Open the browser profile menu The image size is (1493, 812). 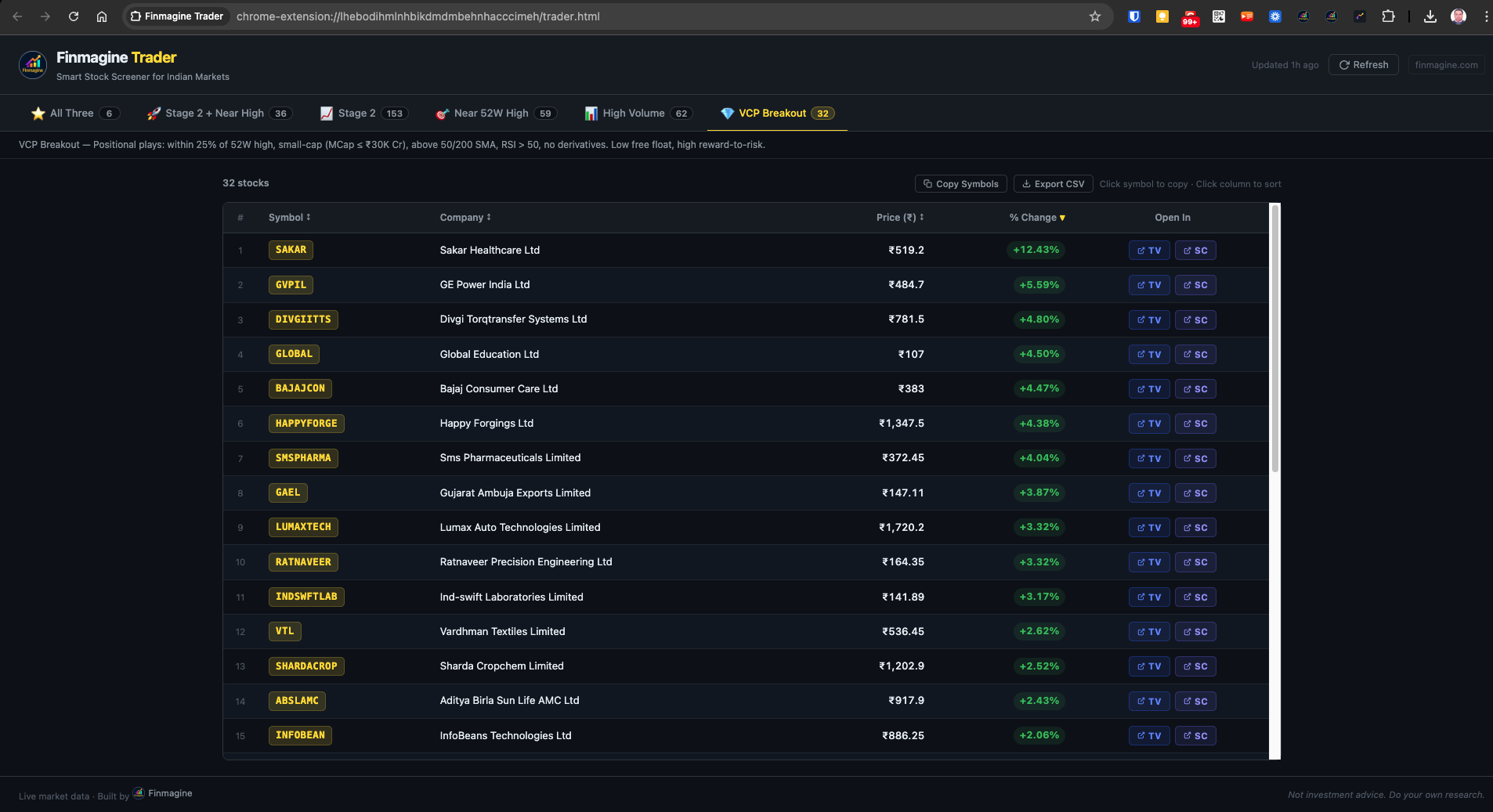[x=1459, y=16]
